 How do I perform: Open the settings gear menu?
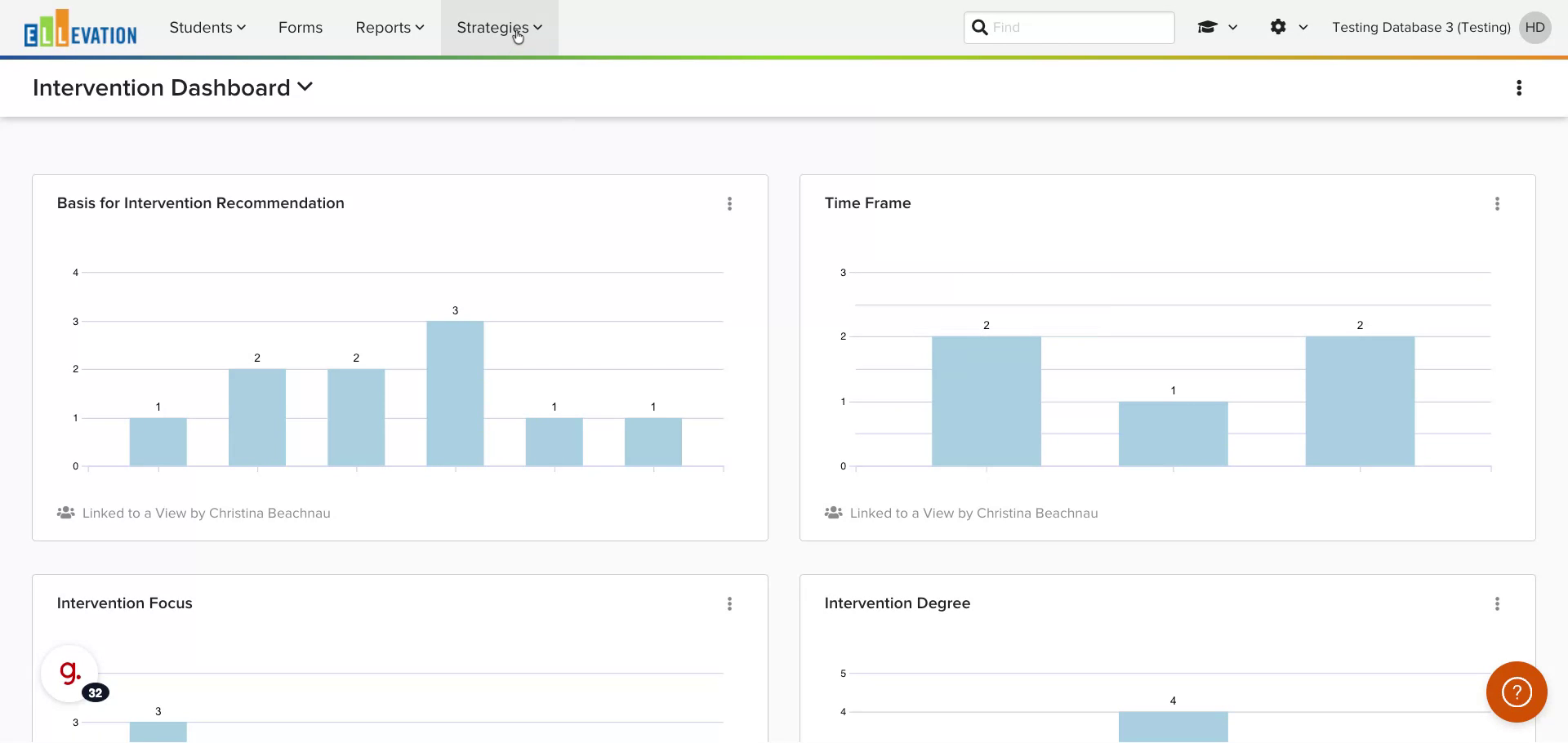[1278, 28]
